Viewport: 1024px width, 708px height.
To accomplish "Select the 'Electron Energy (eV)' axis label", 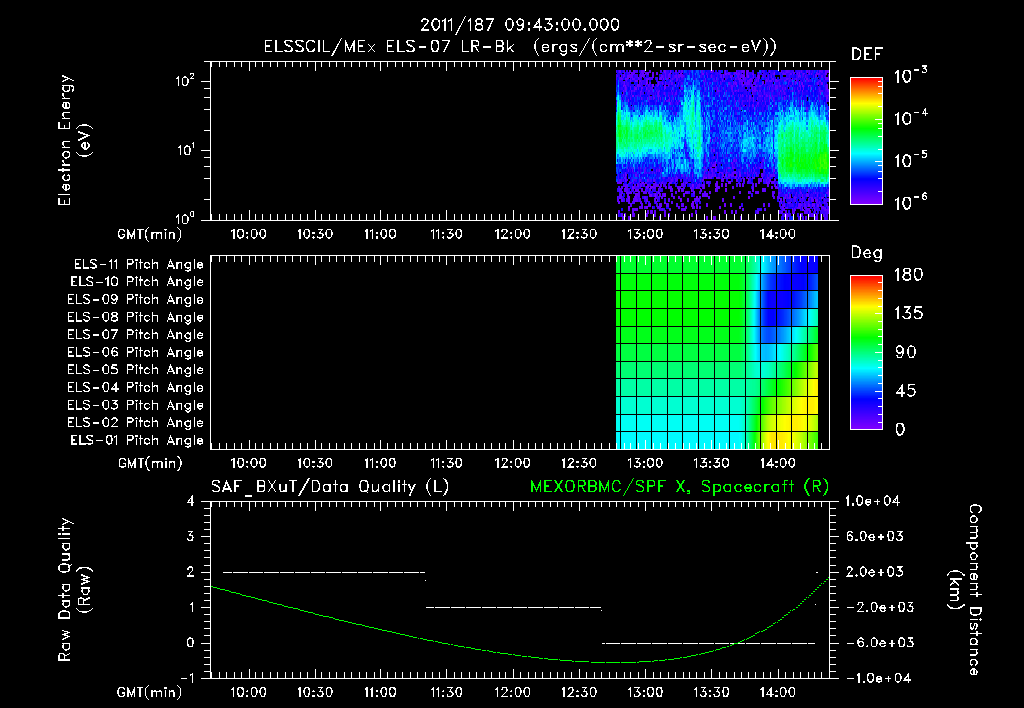I will (x=74, y=140).
